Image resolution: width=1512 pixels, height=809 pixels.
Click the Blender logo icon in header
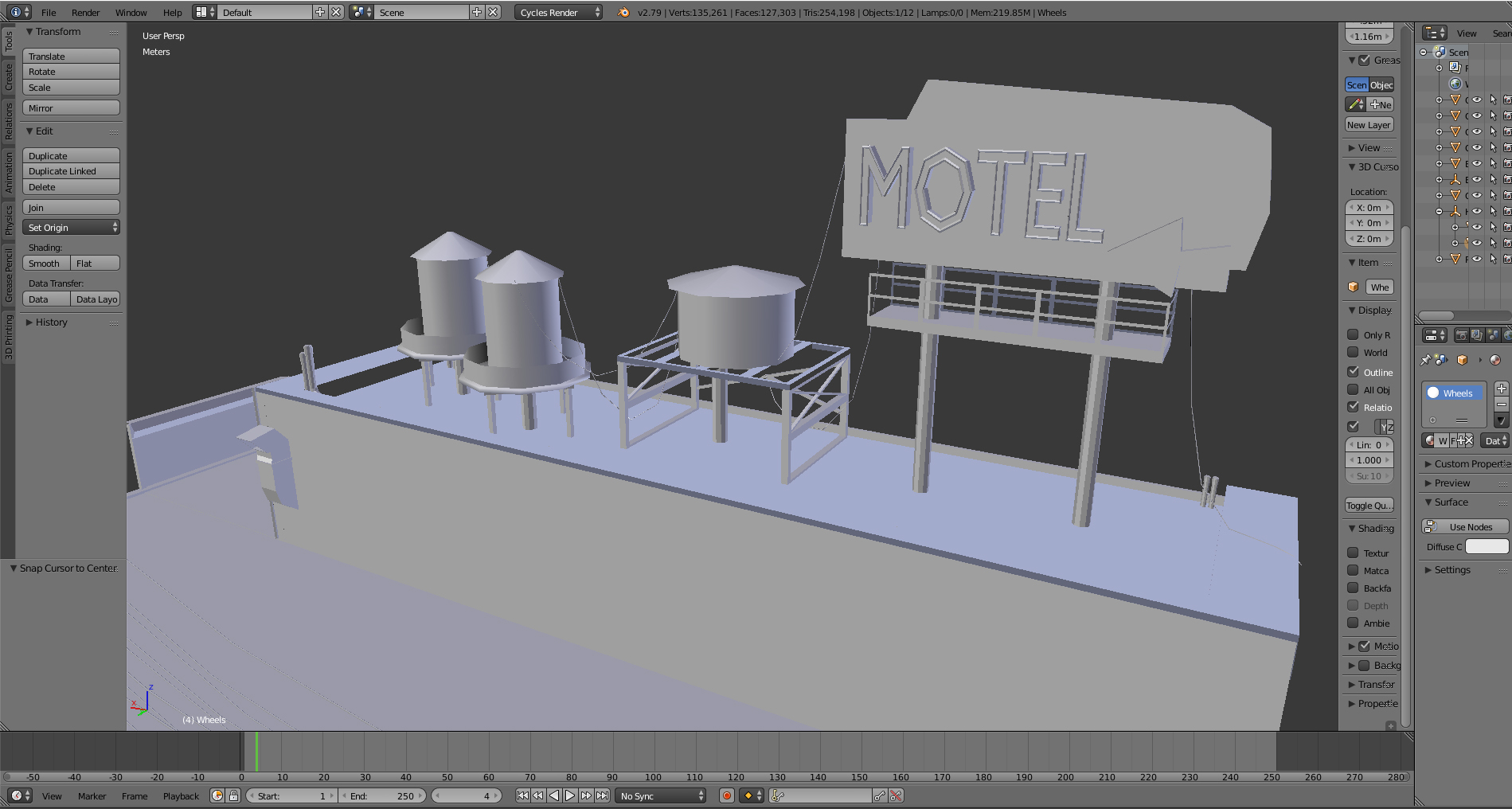(623, 12)
